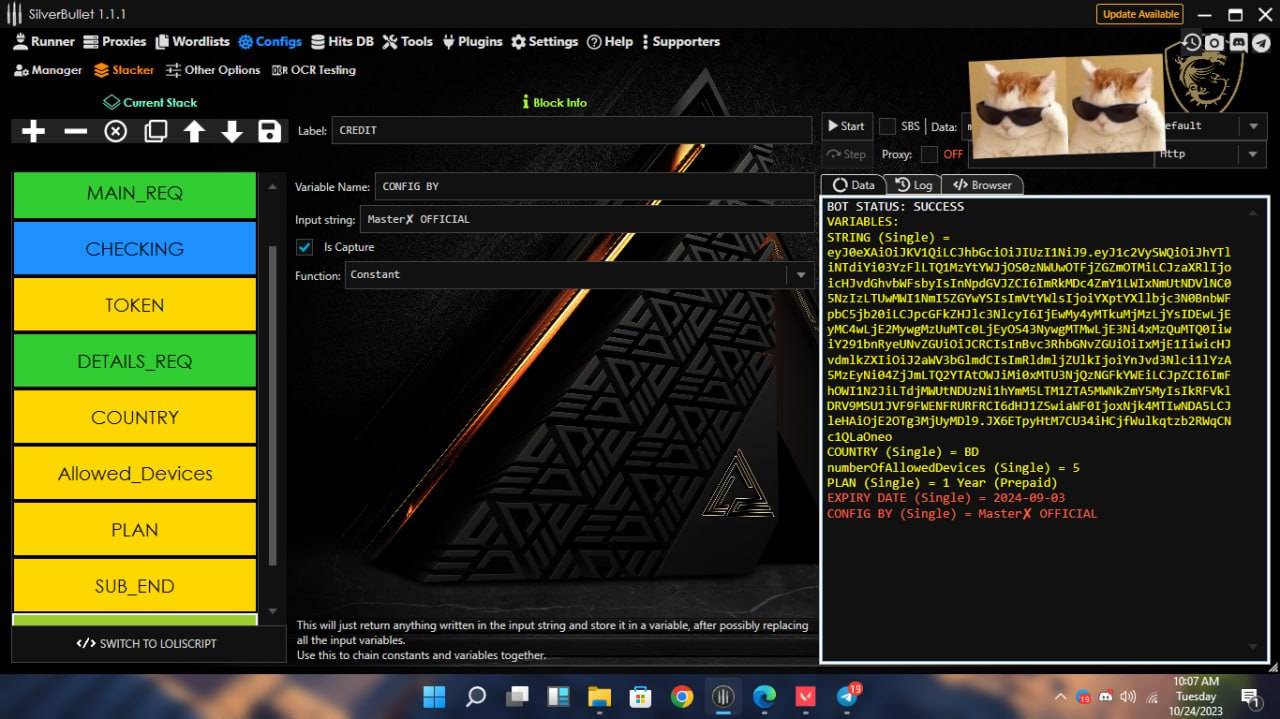
Task: Expand the Function dropdown showing Constant
Action: click(x=800, y=275)
